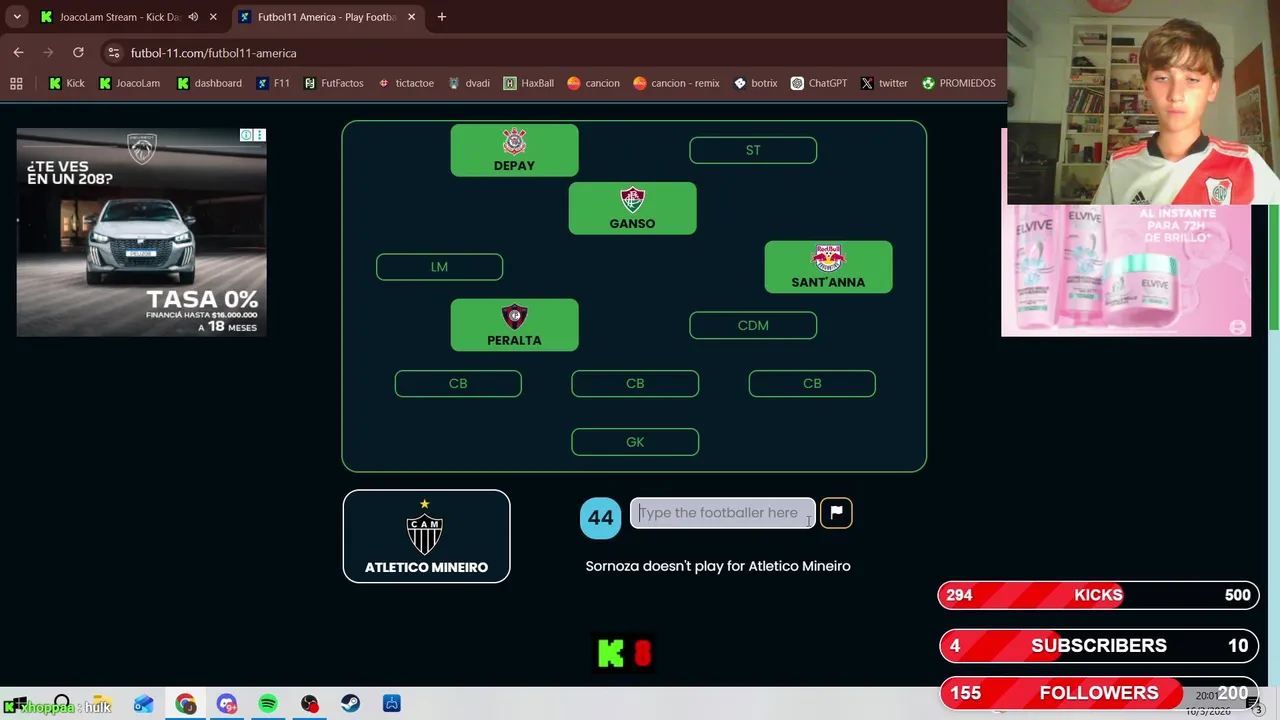Go forward in browser history

point(48,53)
